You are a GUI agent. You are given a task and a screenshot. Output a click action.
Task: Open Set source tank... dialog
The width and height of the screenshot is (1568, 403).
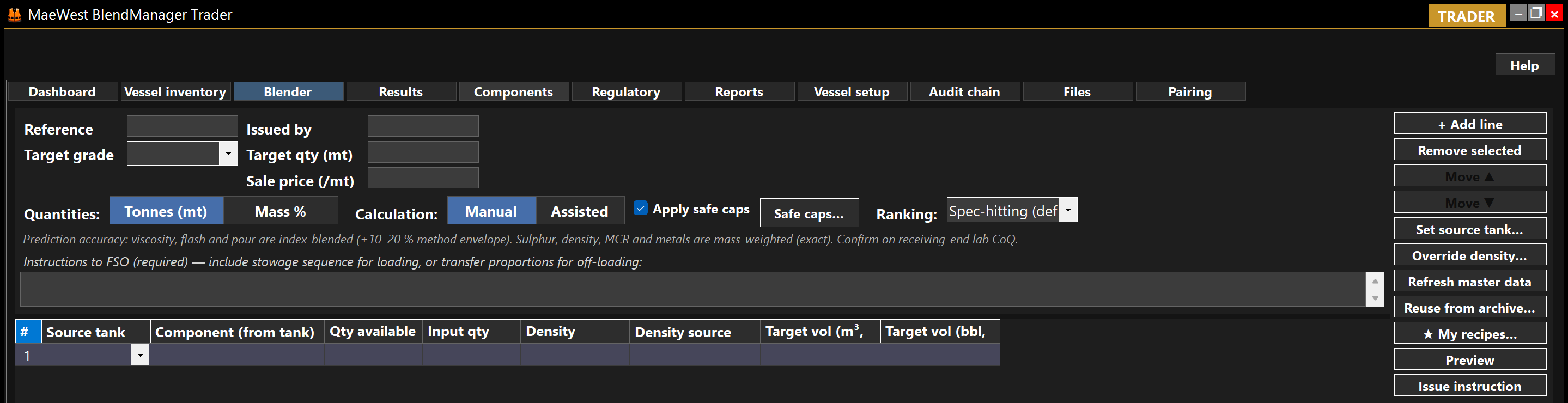[1469, 228]
